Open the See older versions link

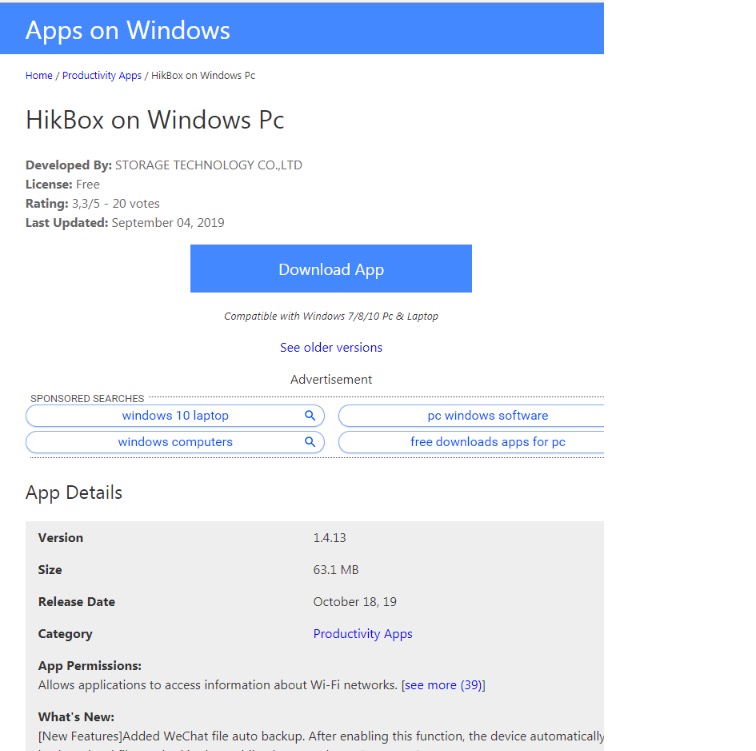(331, 348)
